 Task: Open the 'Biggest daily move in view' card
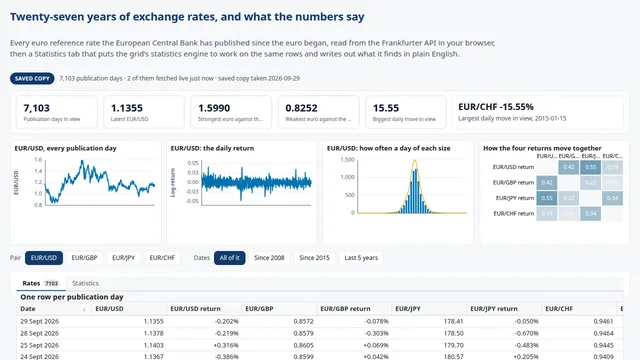[406, 112]
